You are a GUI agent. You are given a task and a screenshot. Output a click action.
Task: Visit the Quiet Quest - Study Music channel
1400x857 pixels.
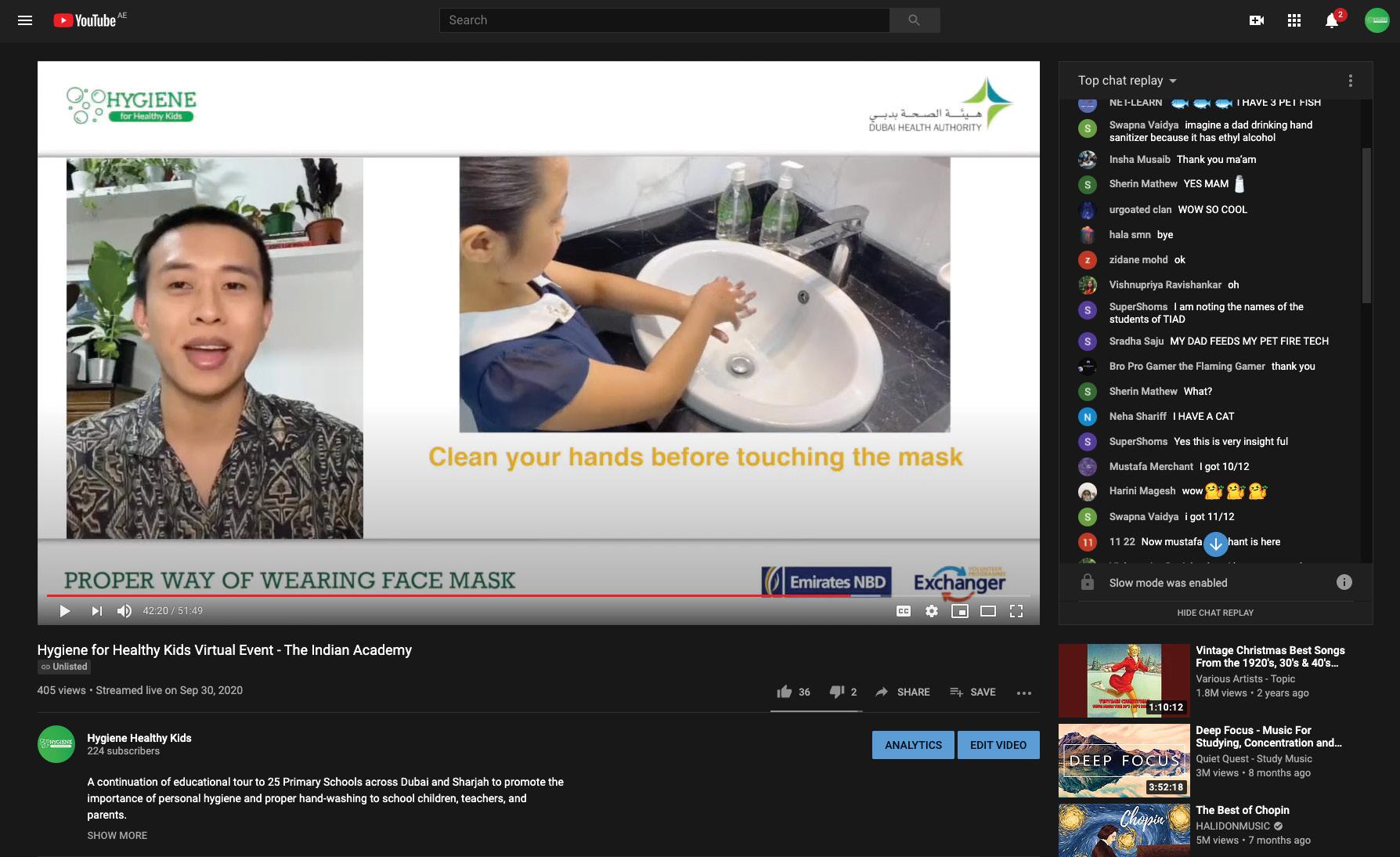(x=1254, y=758)
